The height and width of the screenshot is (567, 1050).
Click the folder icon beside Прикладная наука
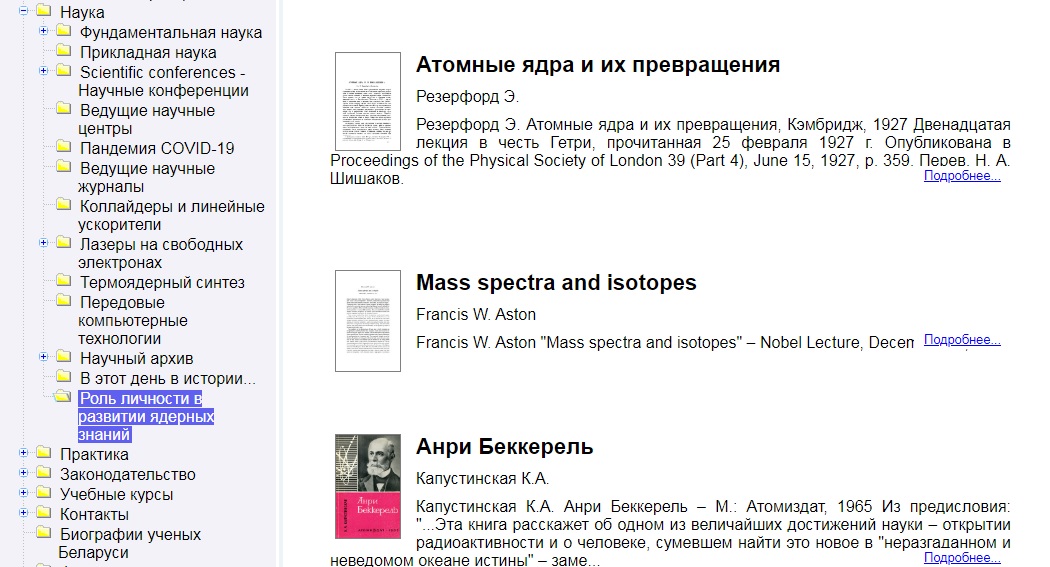[63, 51]
